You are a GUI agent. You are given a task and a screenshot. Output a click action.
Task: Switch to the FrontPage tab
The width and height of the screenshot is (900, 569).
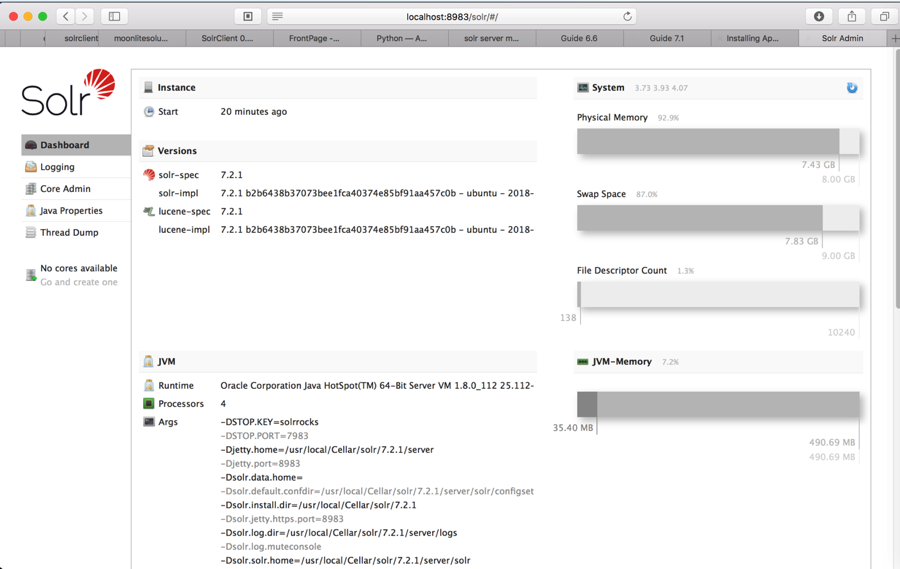pos(314,38)
